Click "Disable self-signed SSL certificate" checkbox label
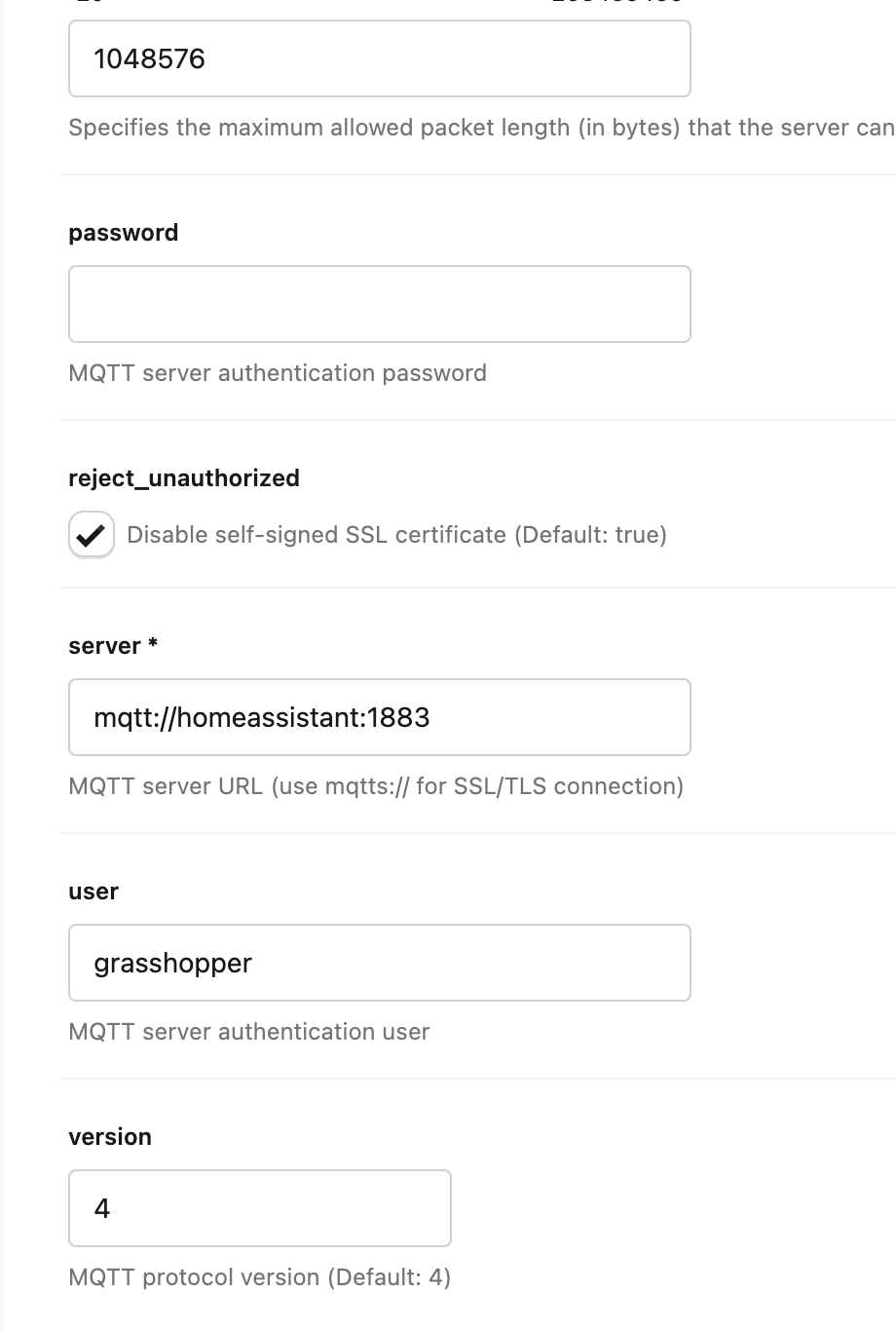Image resolution: width=896 pixels, height=1331 pixels. [317, 535]
